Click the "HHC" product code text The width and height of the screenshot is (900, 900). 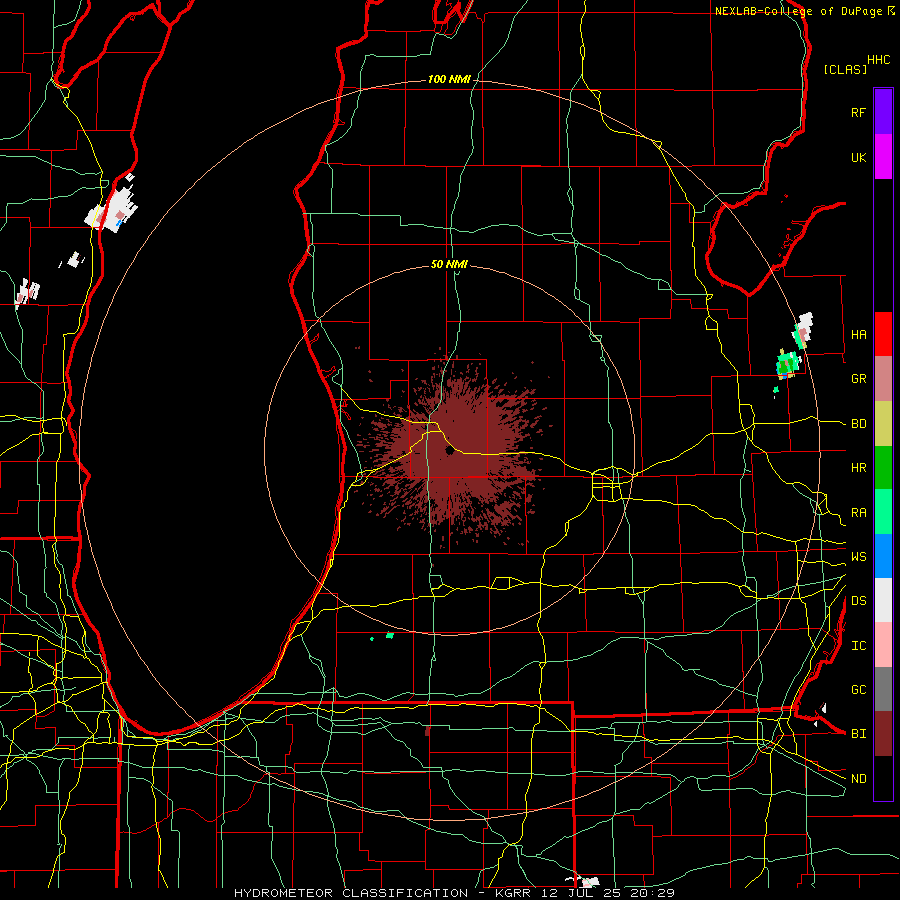pyautogui.click(x=878, y=60)
